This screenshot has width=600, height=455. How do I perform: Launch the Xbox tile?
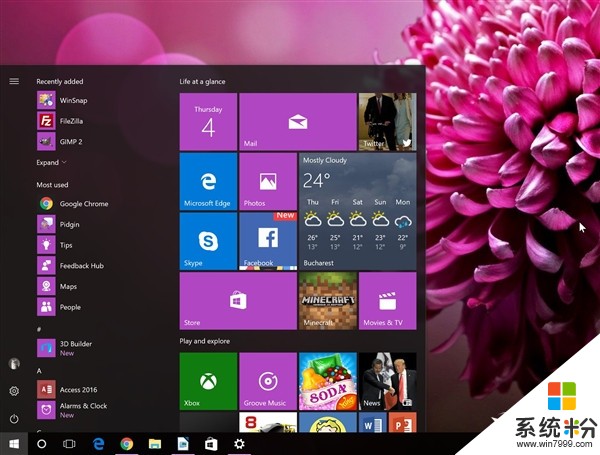tap(208, 381)
